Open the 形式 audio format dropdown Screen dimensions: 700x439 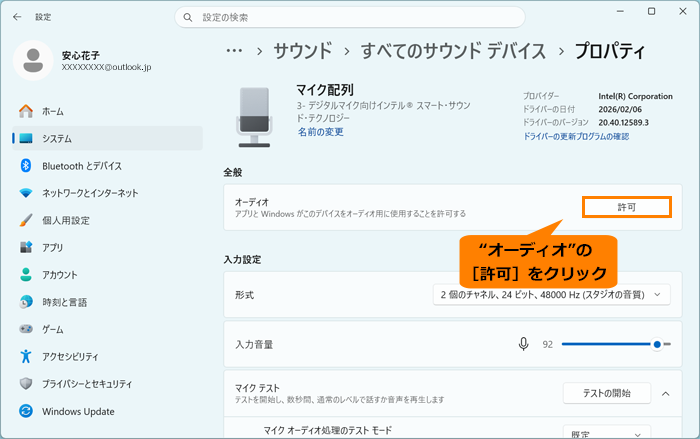click(551, 295)
